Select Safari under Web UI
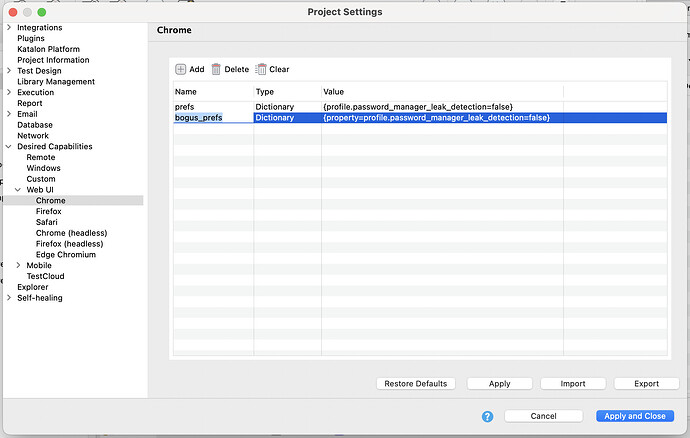 coord(47,222)
